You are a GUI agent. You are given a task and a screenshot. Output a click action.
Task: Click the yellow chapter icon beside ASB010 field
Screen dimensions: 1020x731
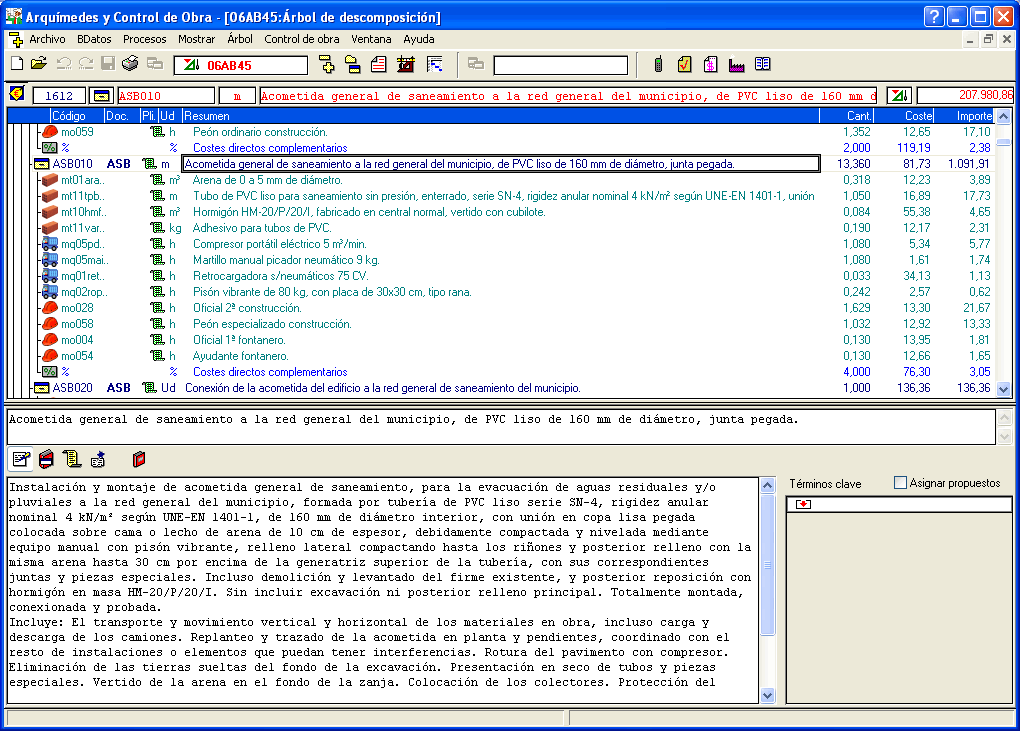(101, 96)
